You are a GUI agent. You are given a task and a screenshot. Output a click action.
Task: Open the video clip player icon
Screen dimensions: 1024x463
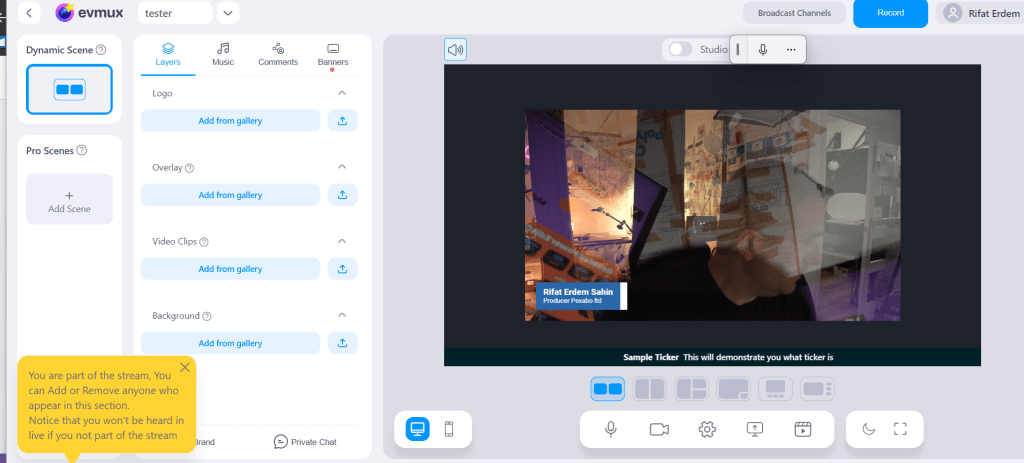point(803,429)
